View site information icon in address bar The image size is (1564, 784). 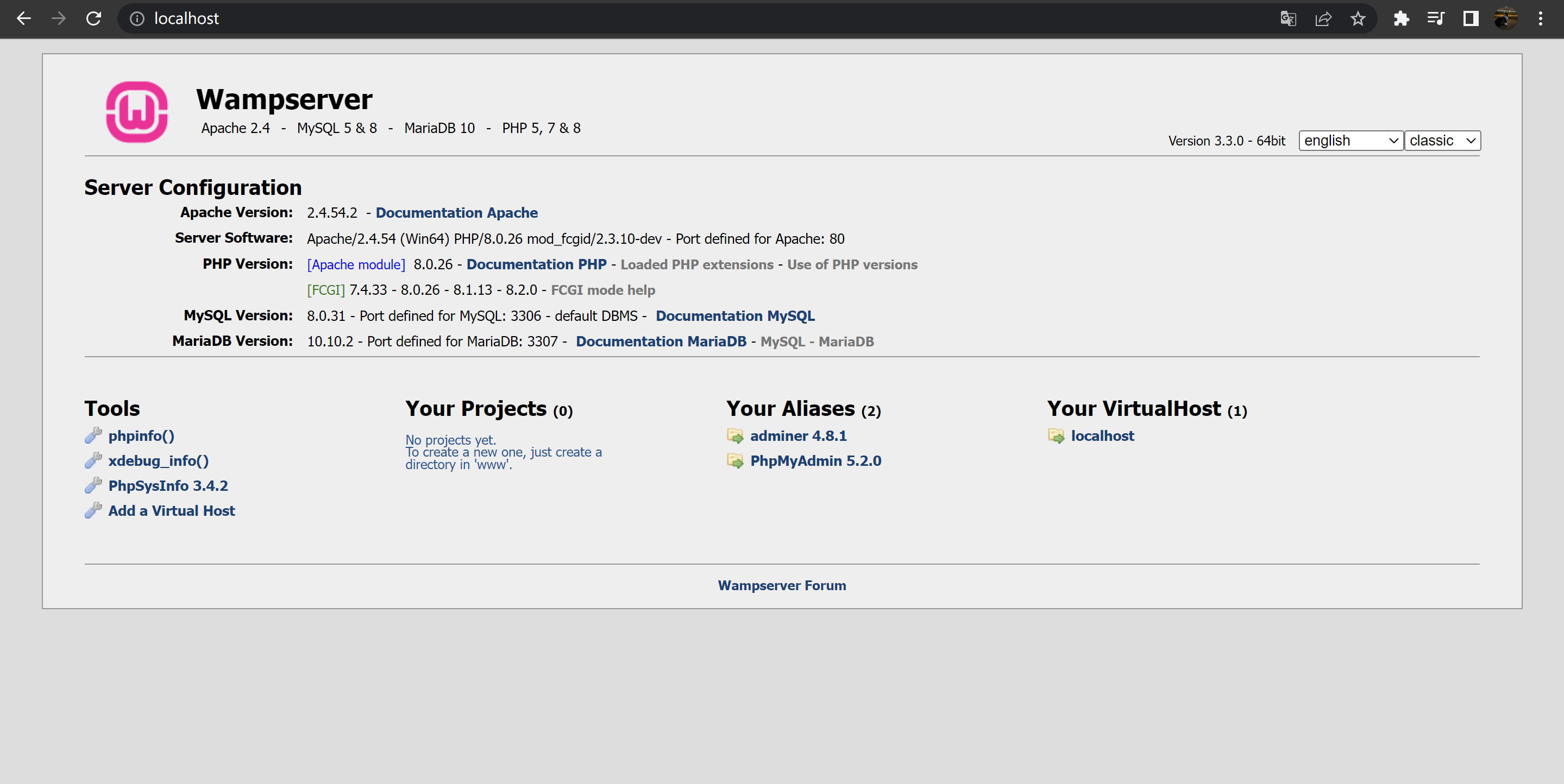click(137, 19)
